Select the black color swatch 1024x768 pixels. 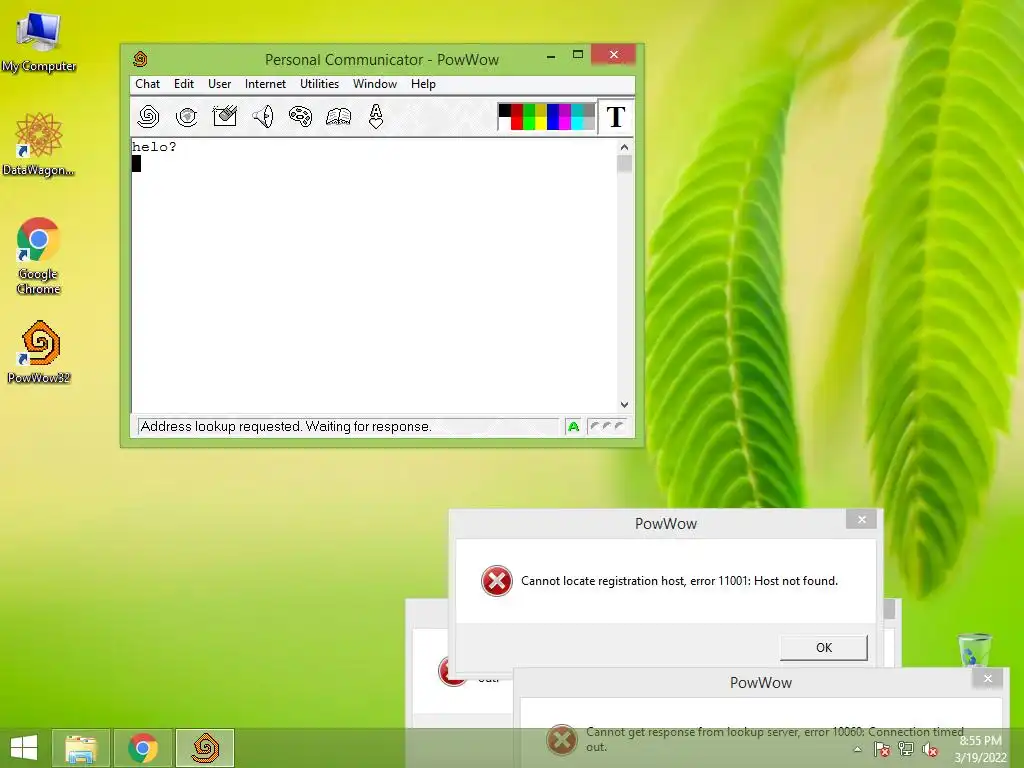pos(504,110)
